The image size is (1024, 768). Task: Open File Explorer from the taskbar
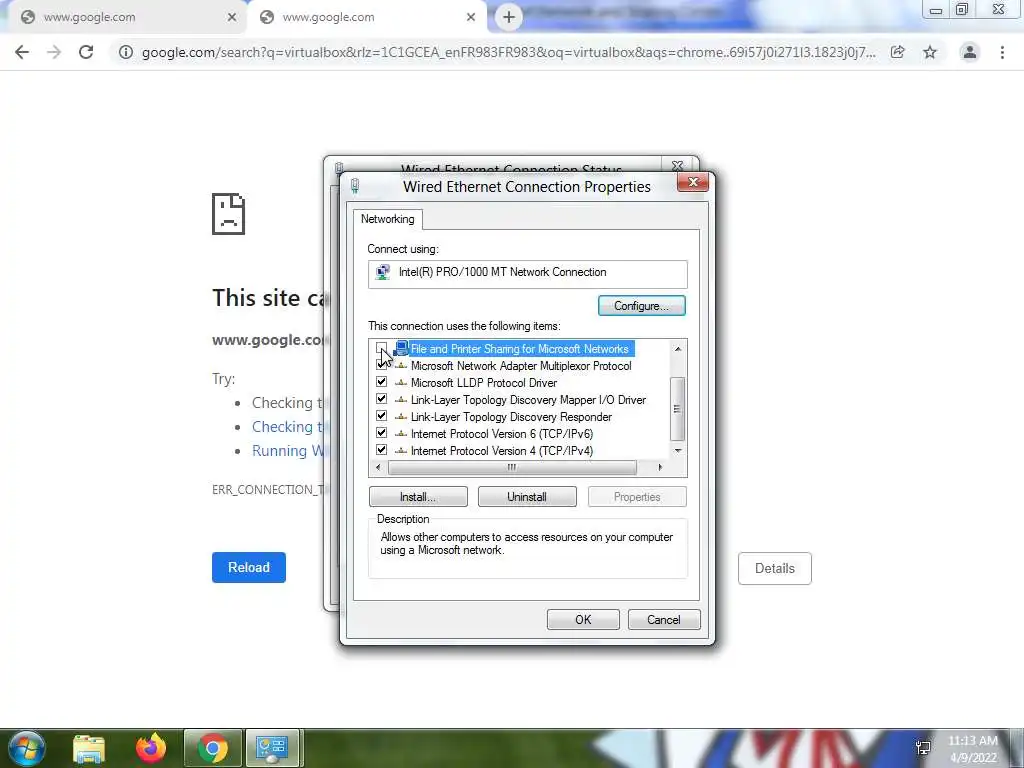coord(89,748)
